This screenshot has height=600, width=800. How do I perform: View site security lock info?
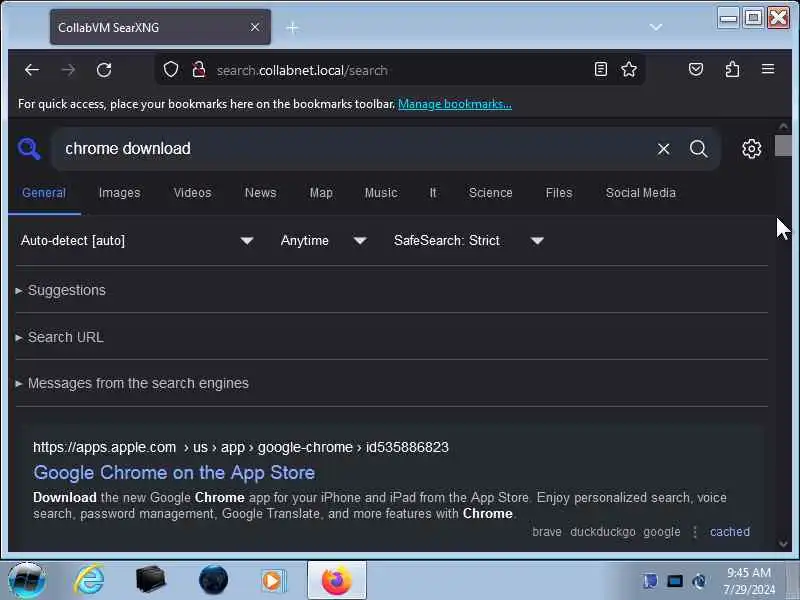(198, 69)
